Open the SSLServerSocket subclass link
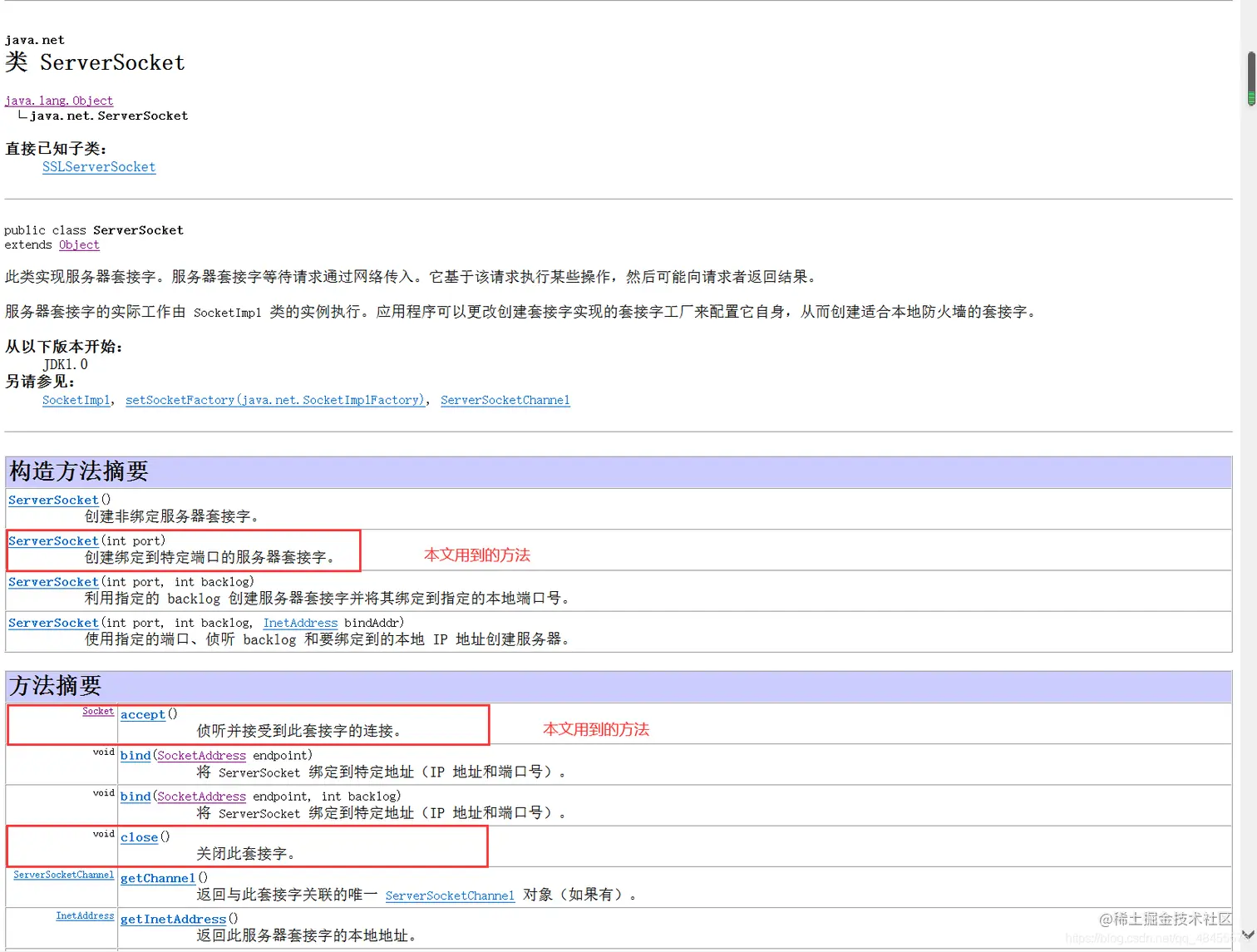Viewport: 1257px width, 952px height. pos(99,167)
